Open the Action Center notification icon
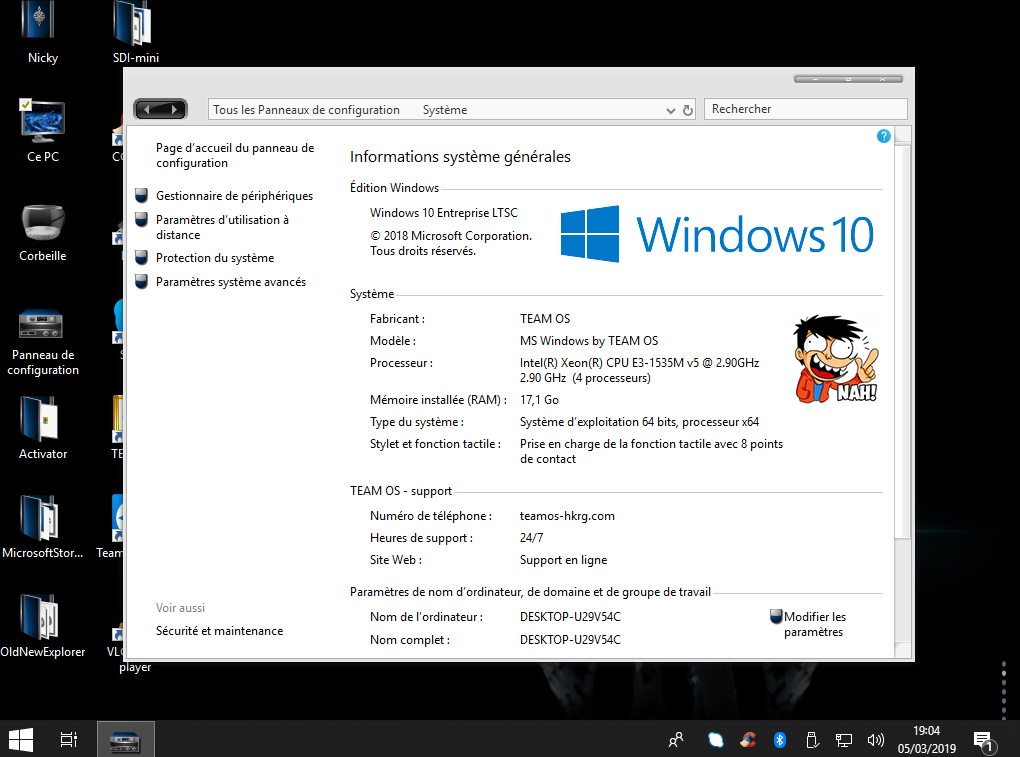This screenshot has height=757, width=1020. (984, 741)
